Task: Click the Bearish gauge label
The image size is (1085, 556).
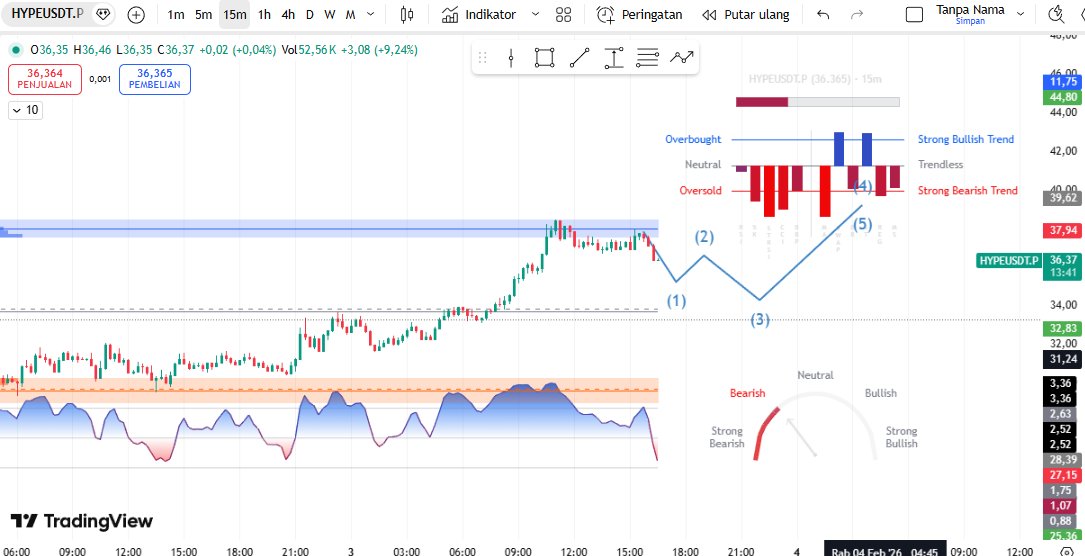Action: (747, 393)
